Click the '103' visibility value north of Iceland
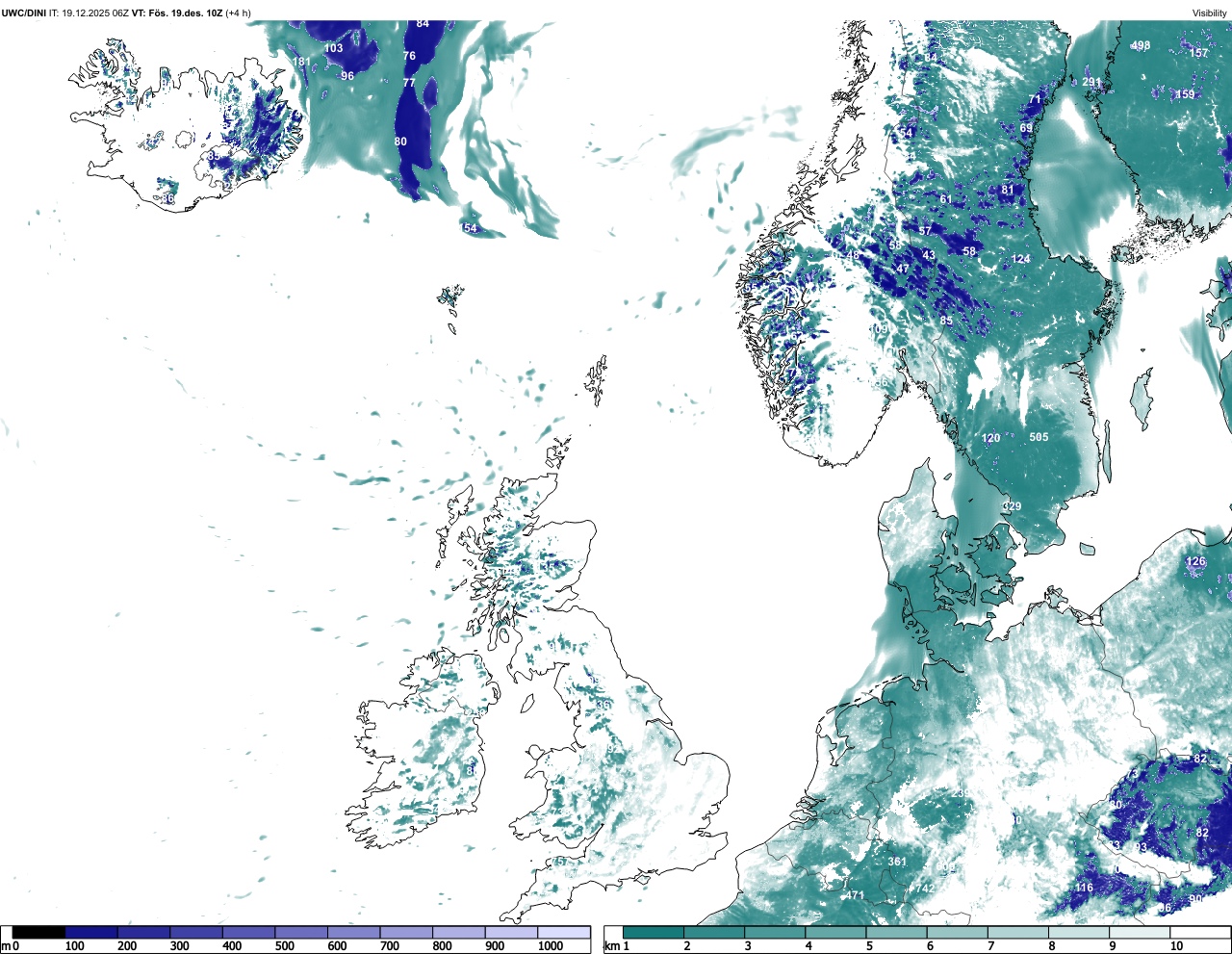 (333, 48)
